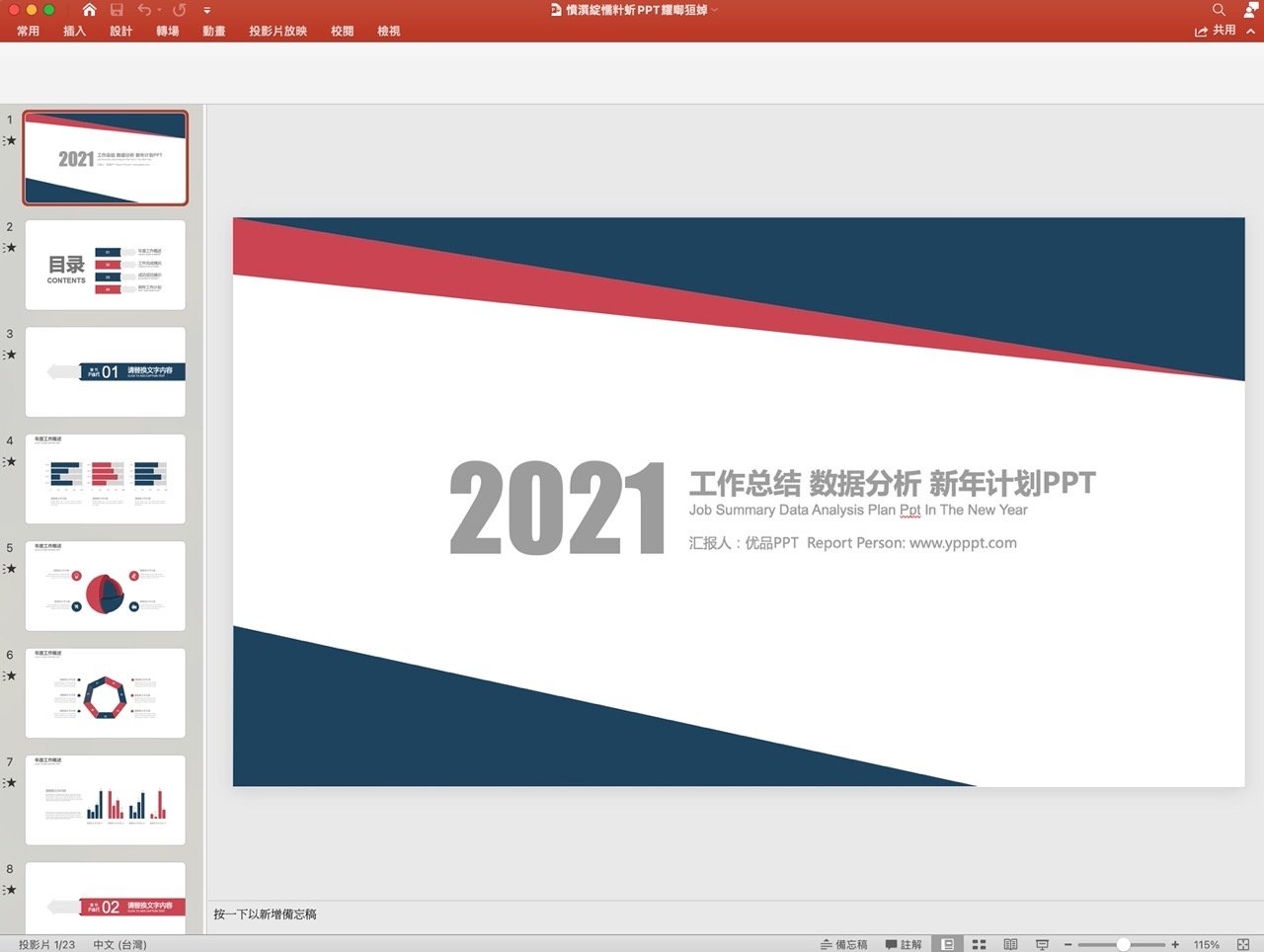Switch to Normal view icon

click(x=947, y=945)
